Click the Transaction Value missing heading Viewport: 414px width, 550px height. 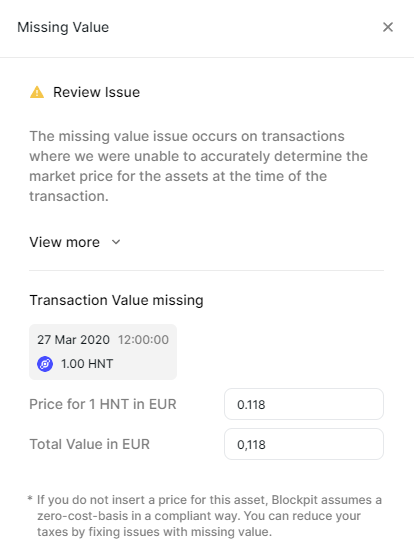116,300
